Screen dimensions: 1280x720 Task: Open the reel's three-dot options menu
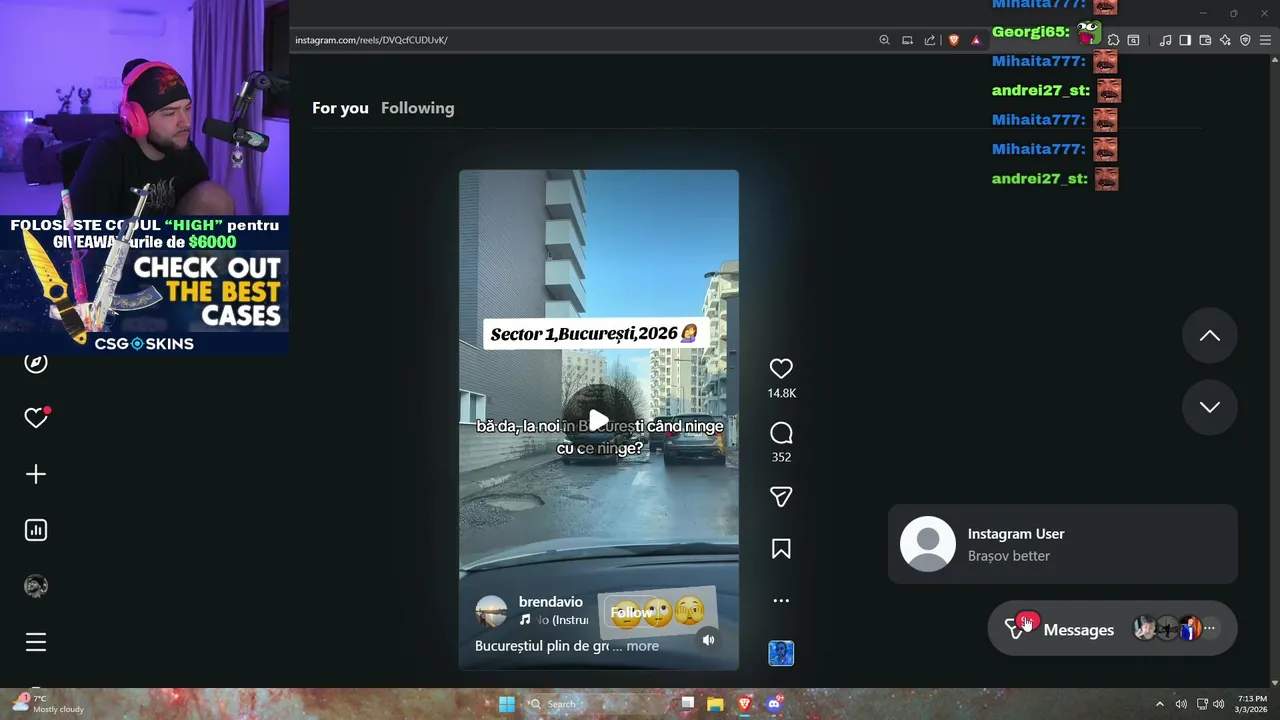[x=781, y=601]
